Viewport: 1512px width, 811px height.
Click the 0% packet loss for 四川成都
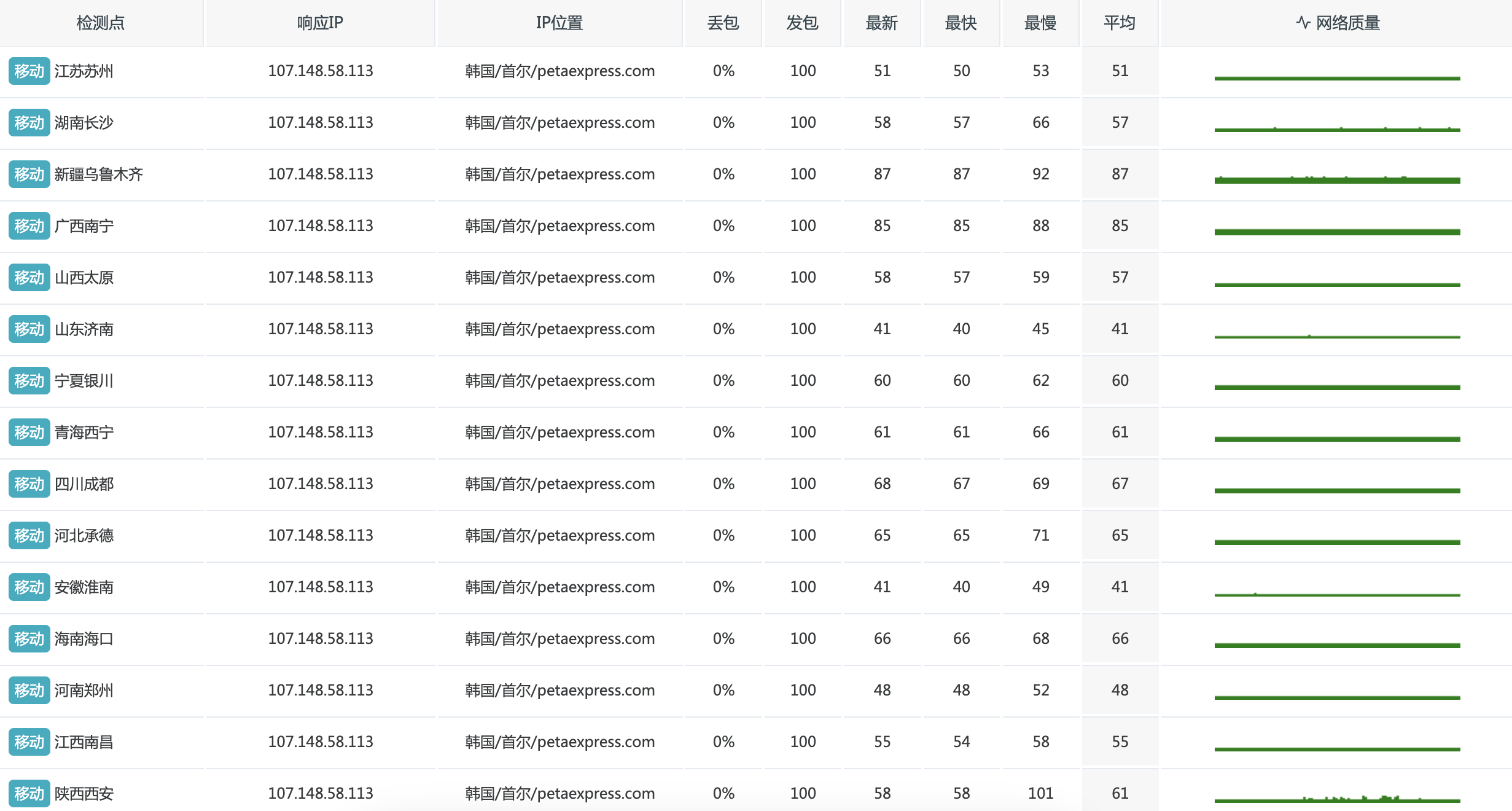tap(723, 484)
